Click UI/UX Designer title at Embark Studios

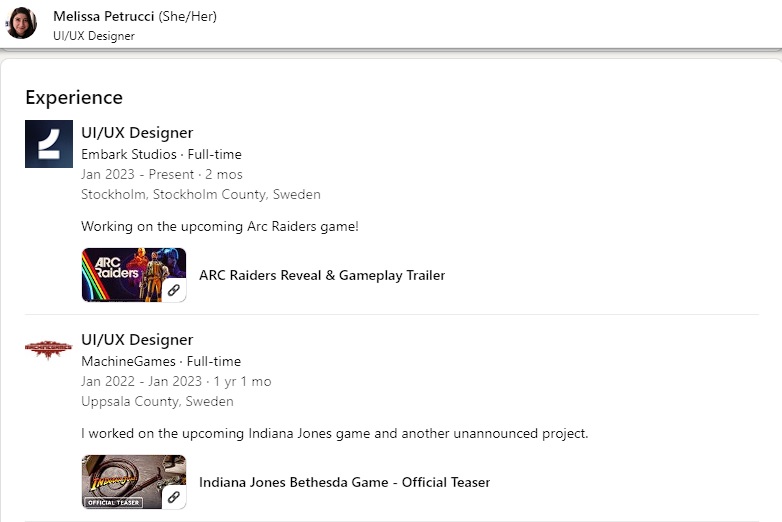137,133
